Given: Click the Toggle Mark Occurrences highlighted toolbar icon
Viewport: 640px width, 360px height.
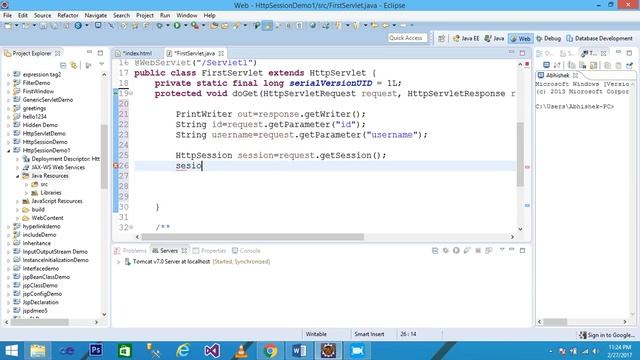Looking at the screenshot, I should click(267, 26).
